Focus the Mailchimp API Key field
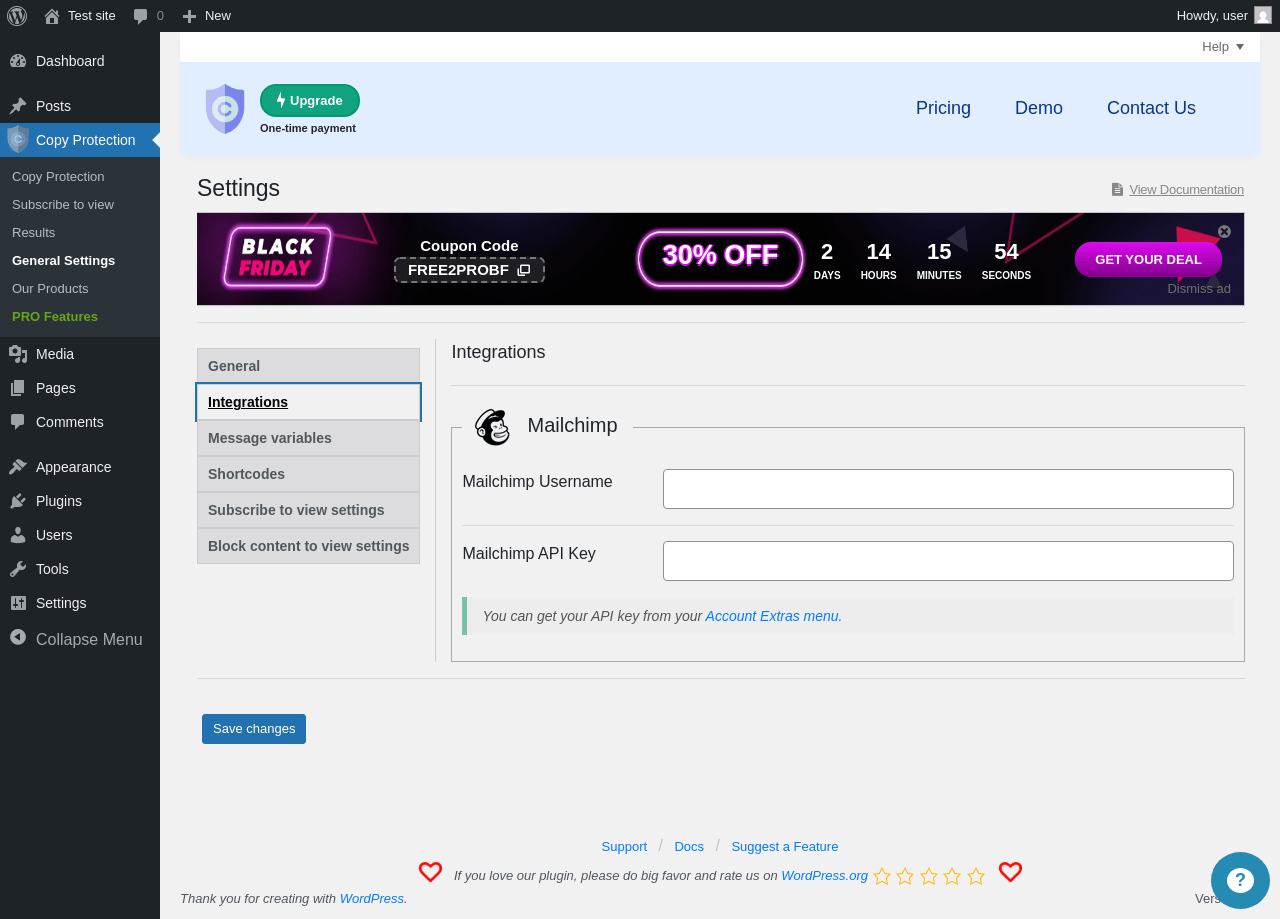This screenshot has width=1280, height=919. pyautogui.click(x=948, y=561)
